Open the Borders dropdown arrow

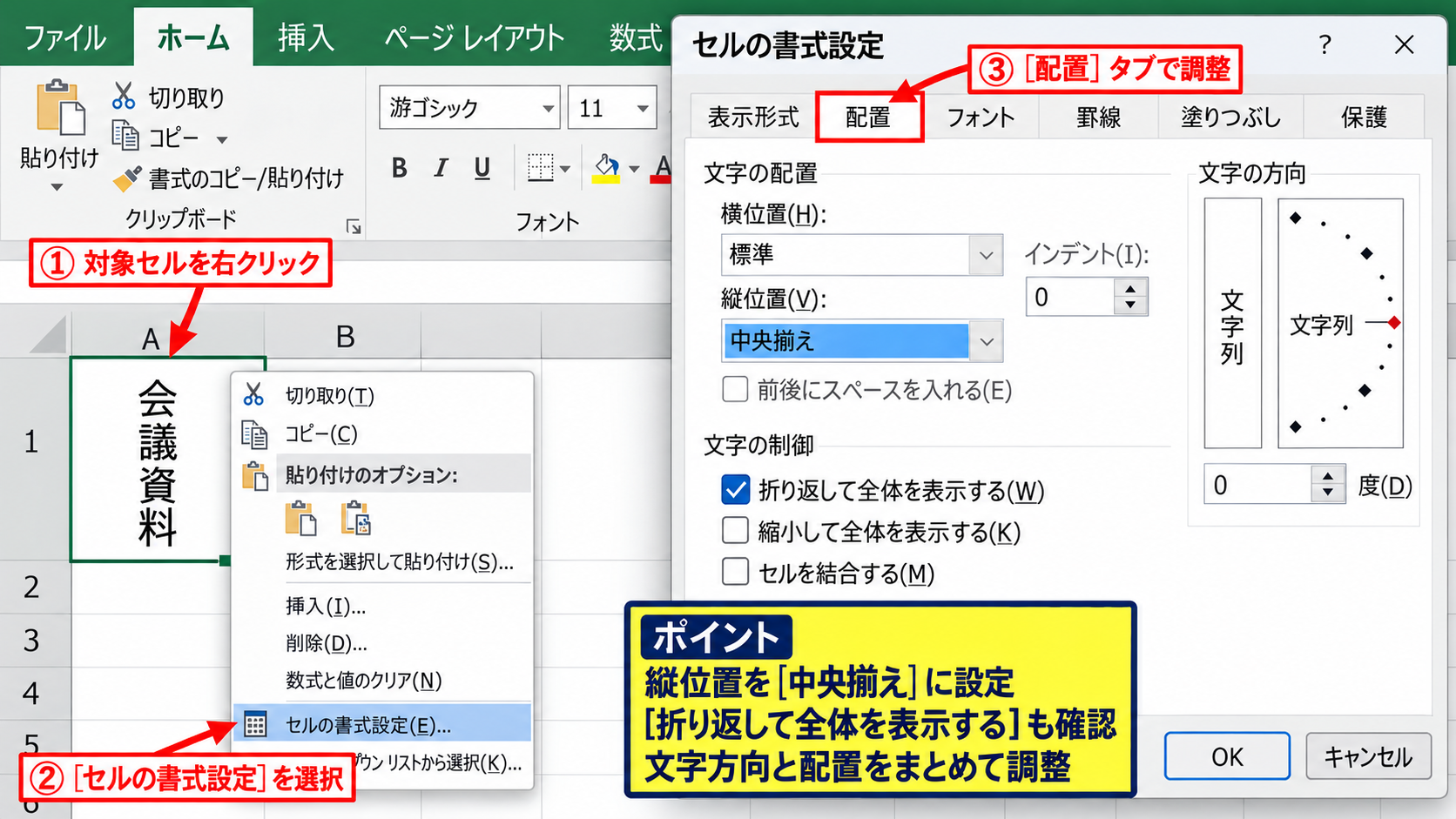coord(565,169)
